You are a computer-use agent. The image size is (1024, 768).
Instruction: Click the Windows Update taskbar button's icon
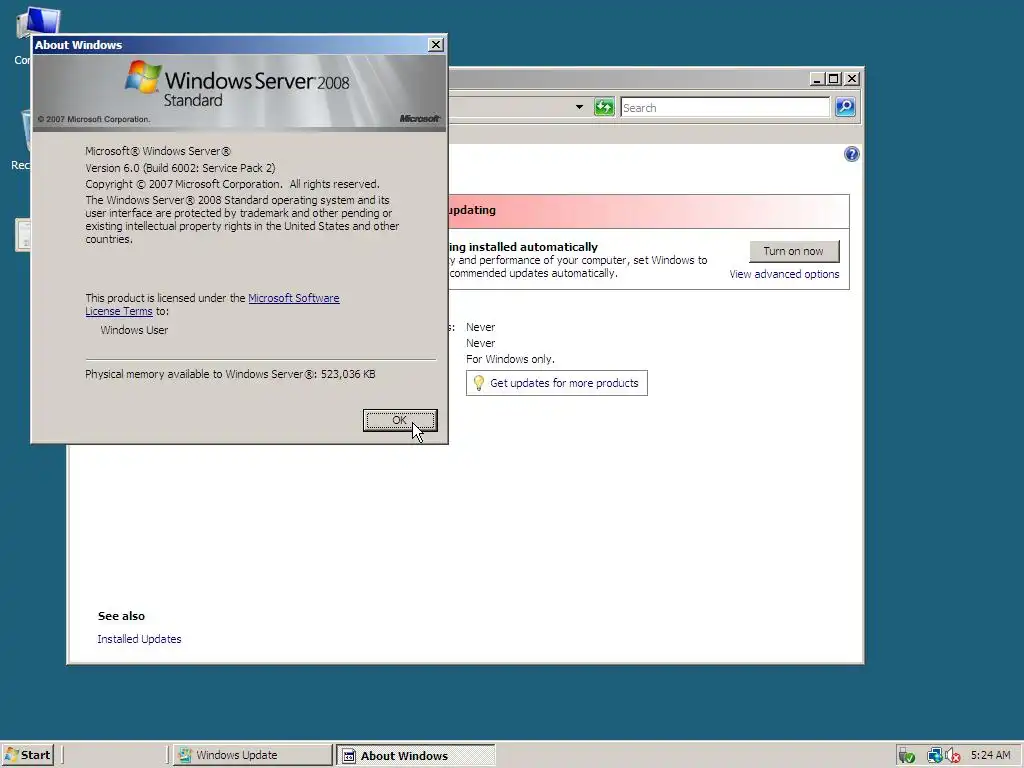(x=185, y=755)
